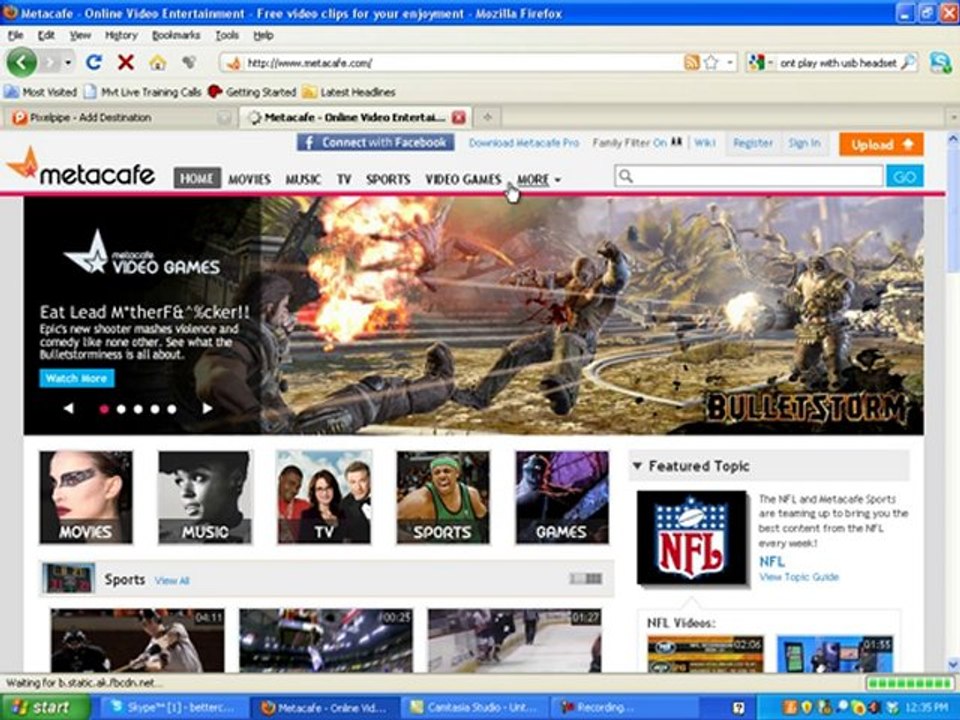Select the VIDEO GAMES navigation tab

(463, 179)
